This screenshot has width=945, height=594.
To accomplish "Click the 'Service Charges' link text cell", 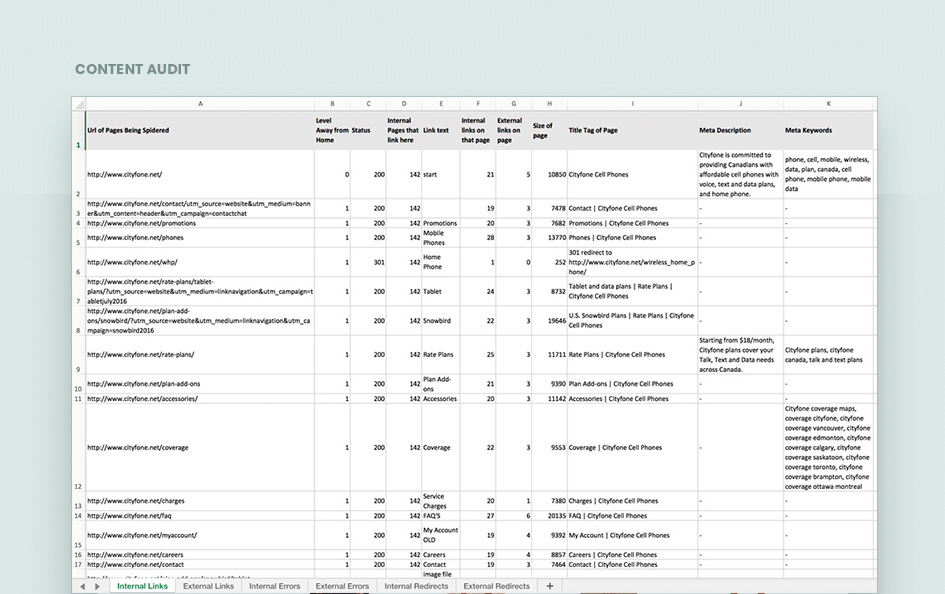I will tap(441, 501).
